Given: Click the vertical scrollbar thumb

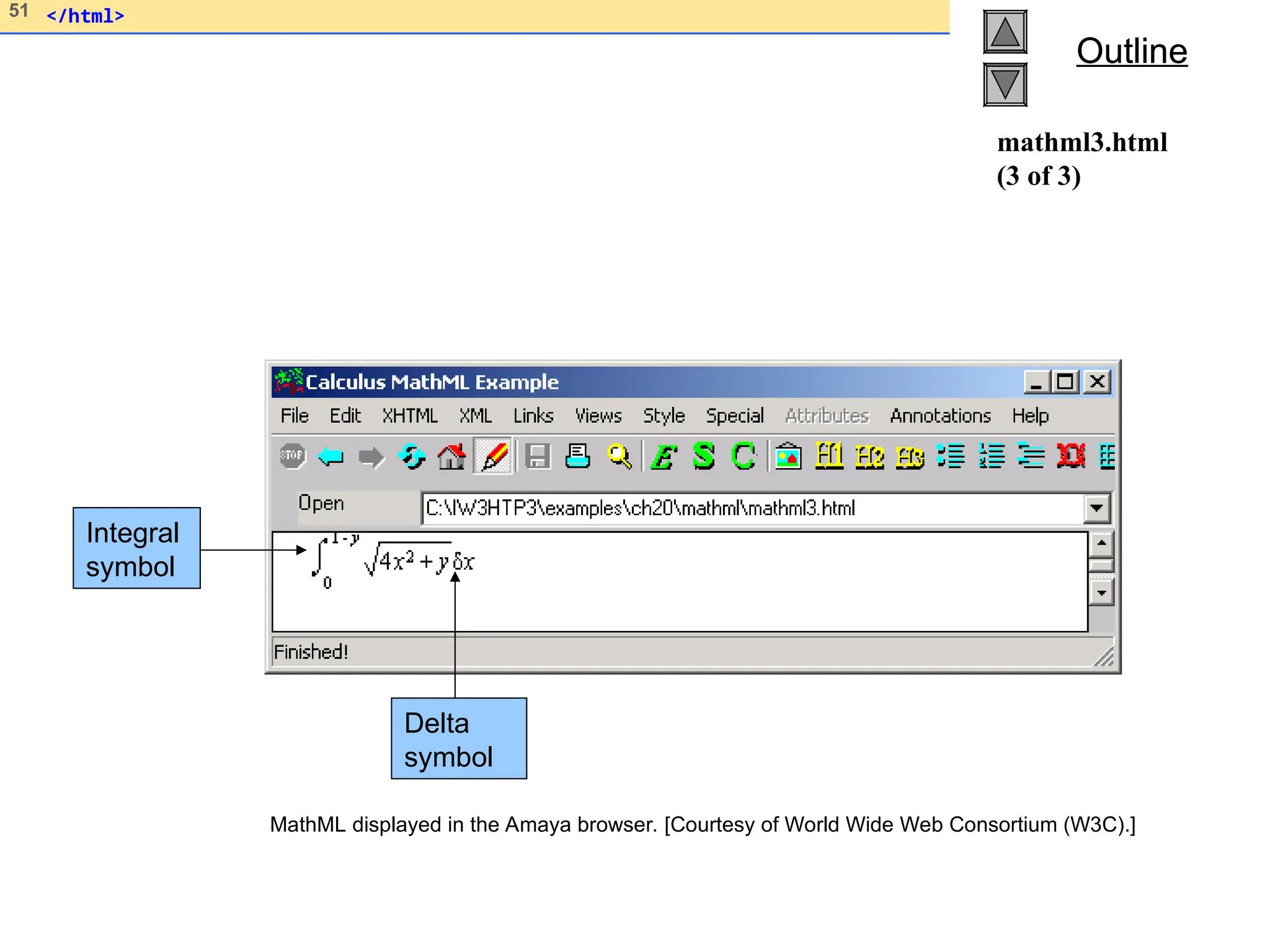Looking at the screenshot, I should pos(1101,565).
